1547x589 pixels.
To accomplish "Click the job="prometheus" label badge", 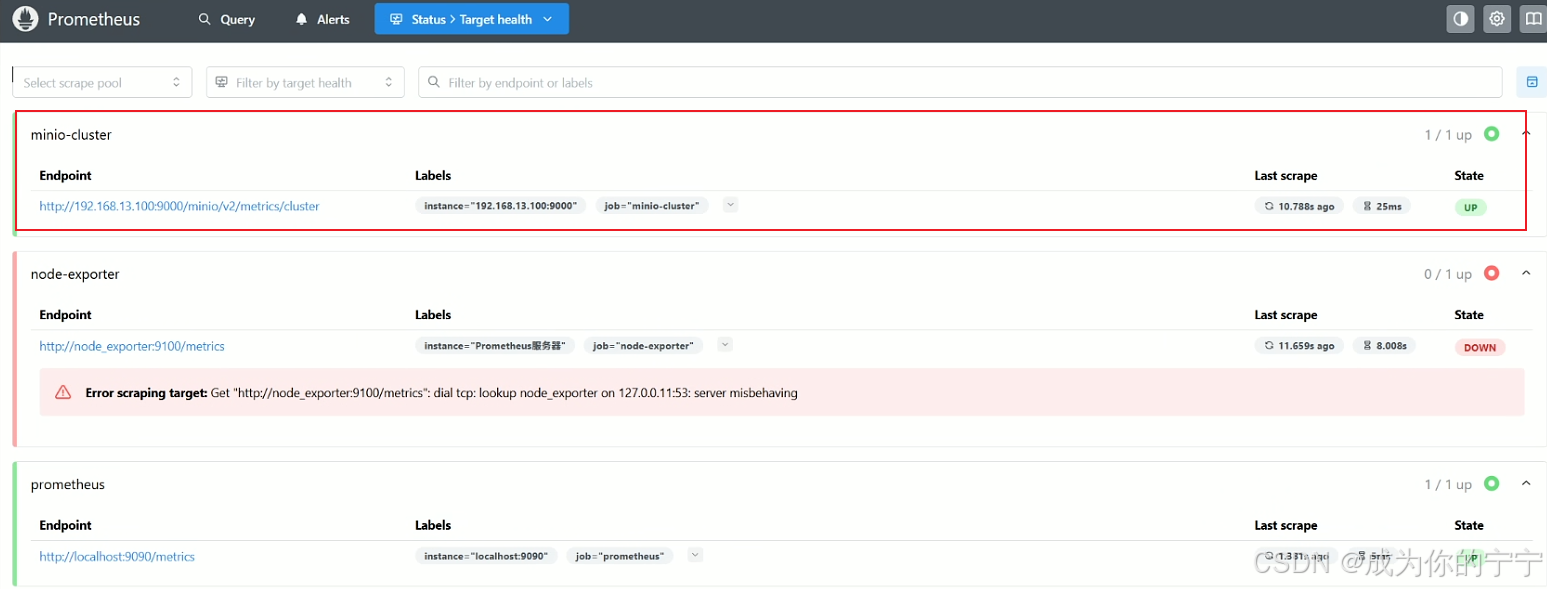I will point(620,555).
